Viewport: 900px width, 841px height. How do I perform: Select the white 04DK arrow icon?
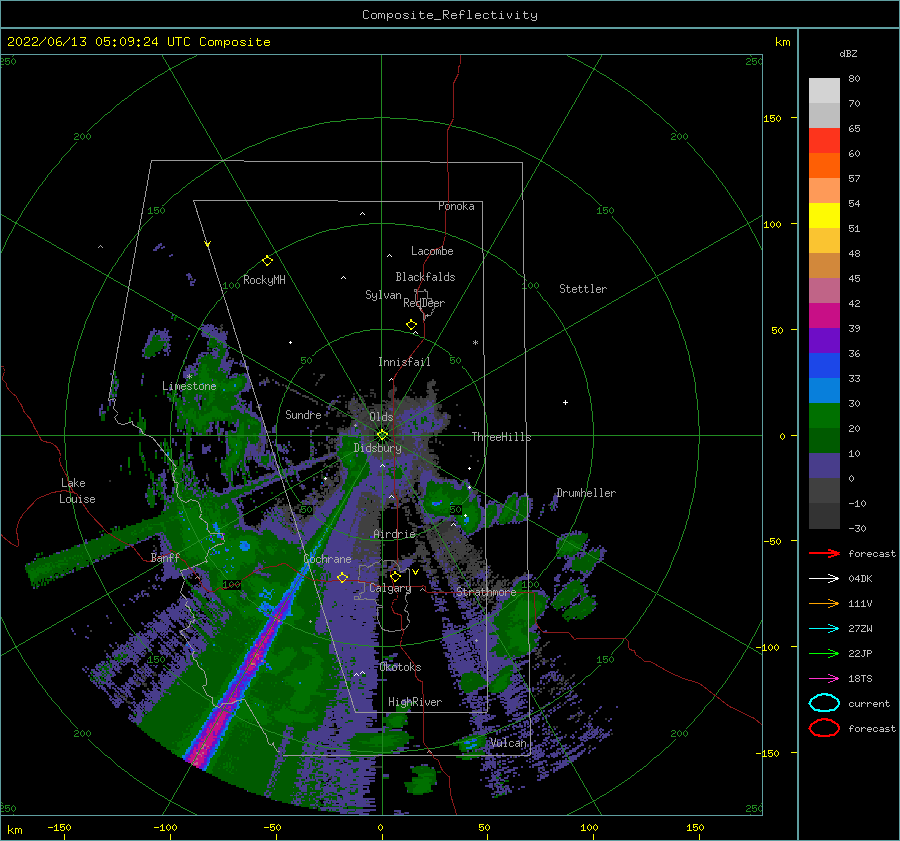[824, 579]
